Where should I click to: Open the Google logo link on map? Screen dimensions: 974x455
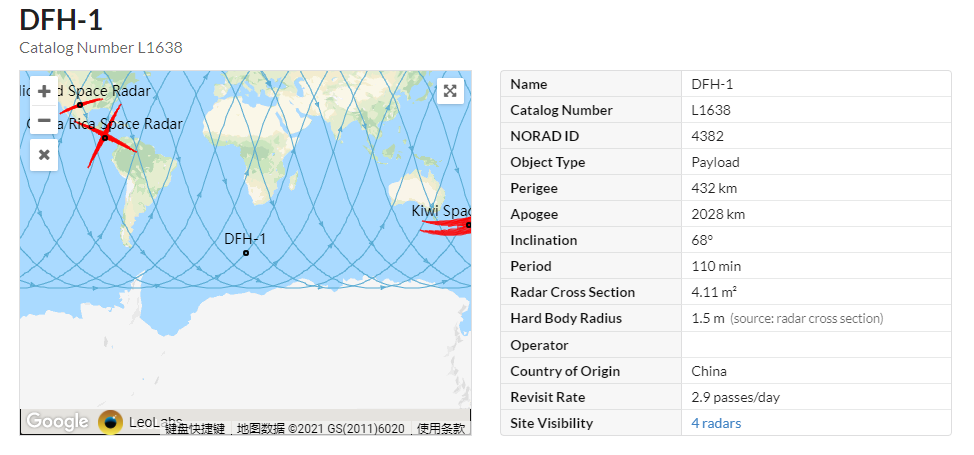(x=57, y=422)
